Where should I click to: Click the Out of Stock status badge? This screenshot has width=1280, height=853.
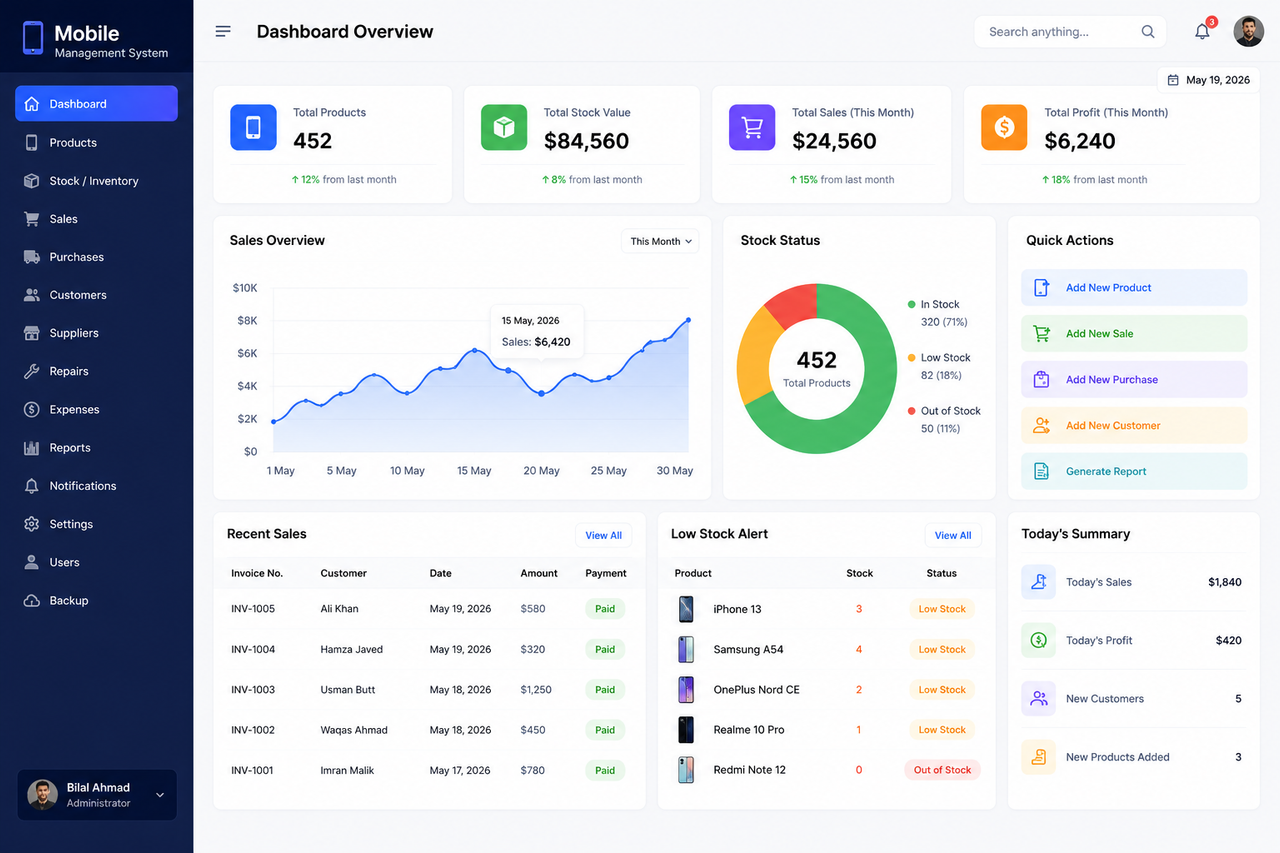click(x=943, y=770)
